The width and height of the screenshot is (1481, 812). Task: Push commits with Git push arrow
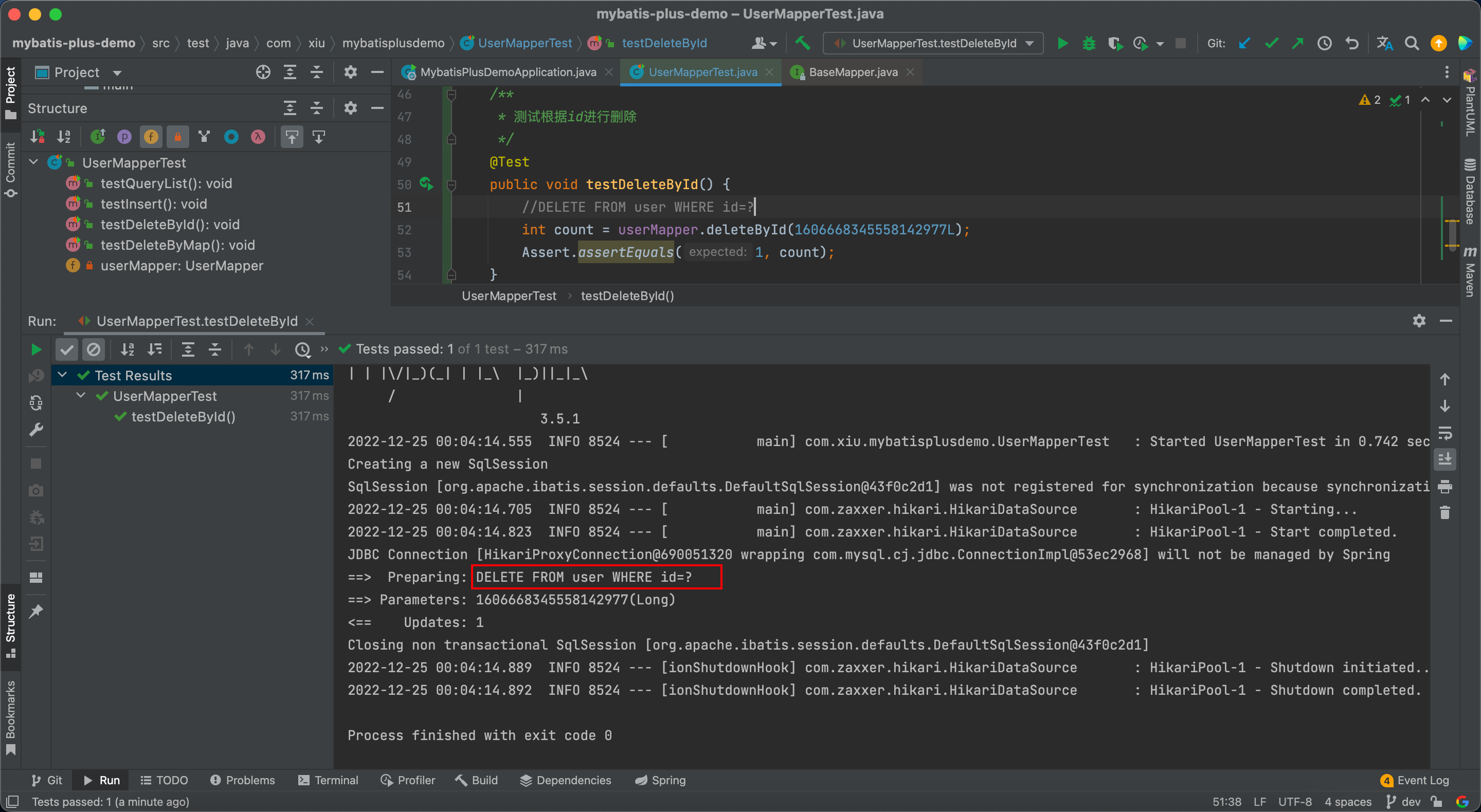point(1297,43)
